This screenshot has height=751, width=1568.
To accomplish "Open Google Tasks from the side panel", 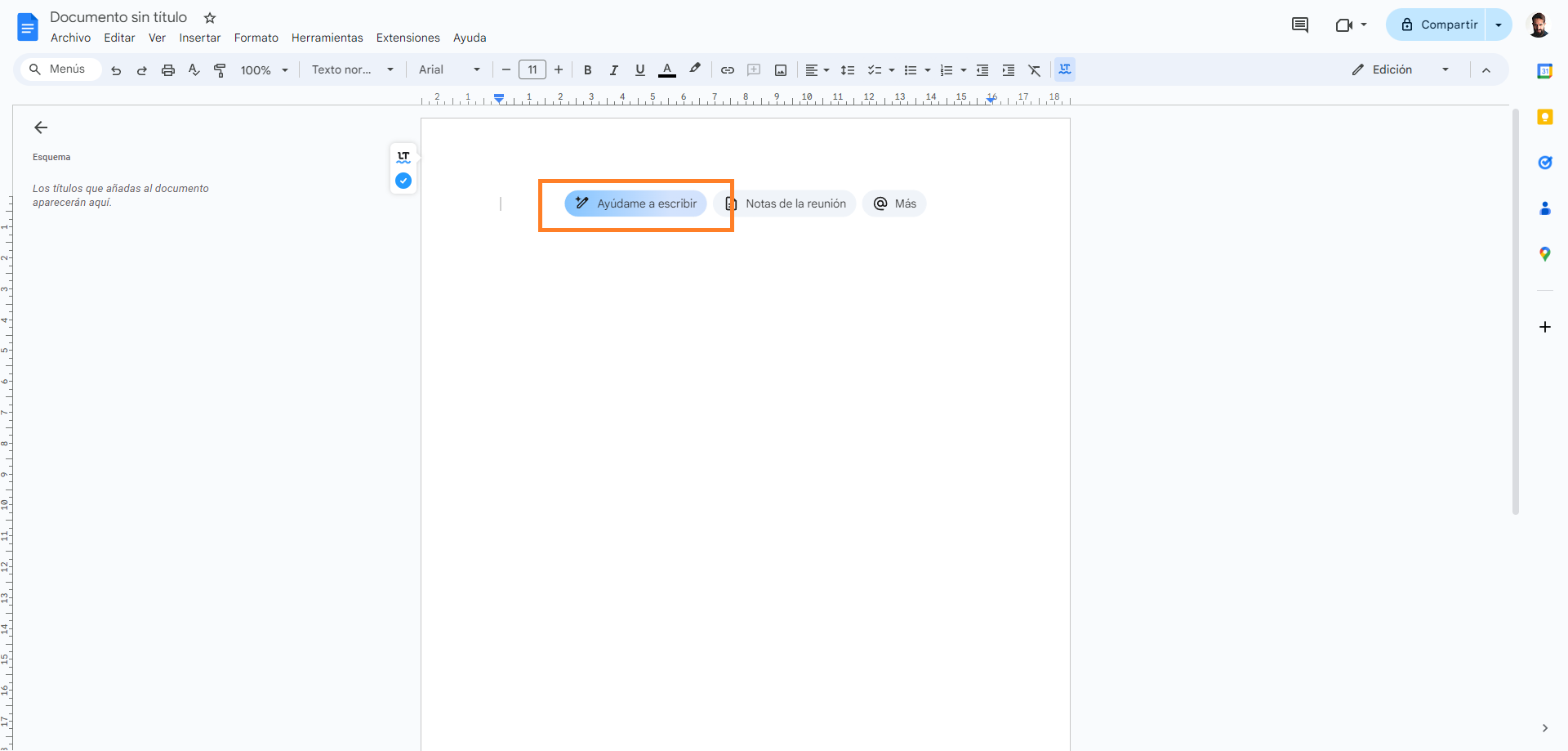I will click(1545, 163).
